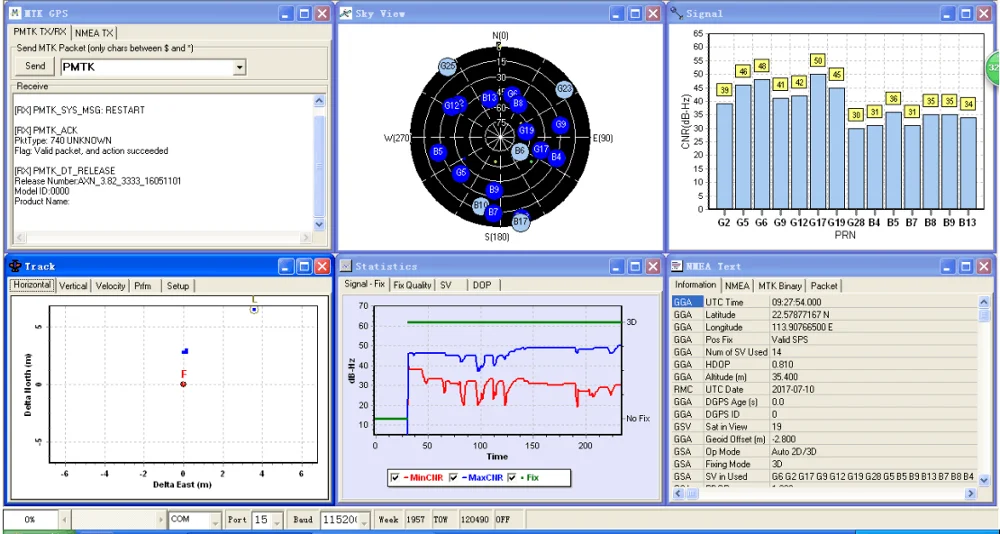Click the status bar scroll-right arrow
The height and width of the screenshot is (534, 1000).
(x=162, y=519)
